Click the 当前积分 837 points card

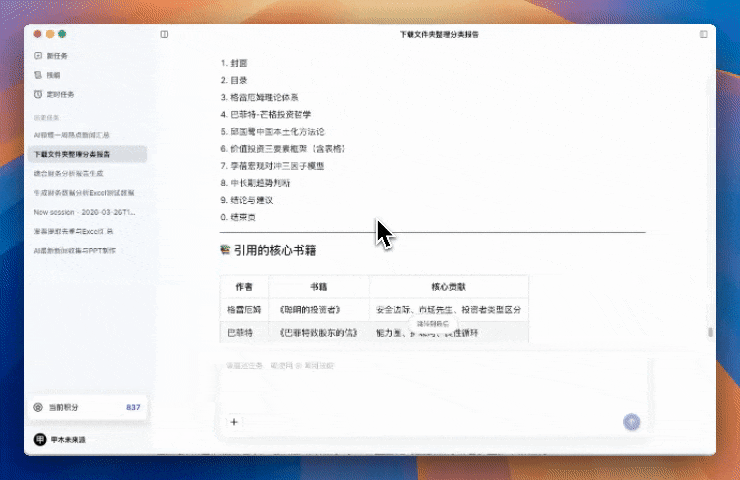coord(87,407)
